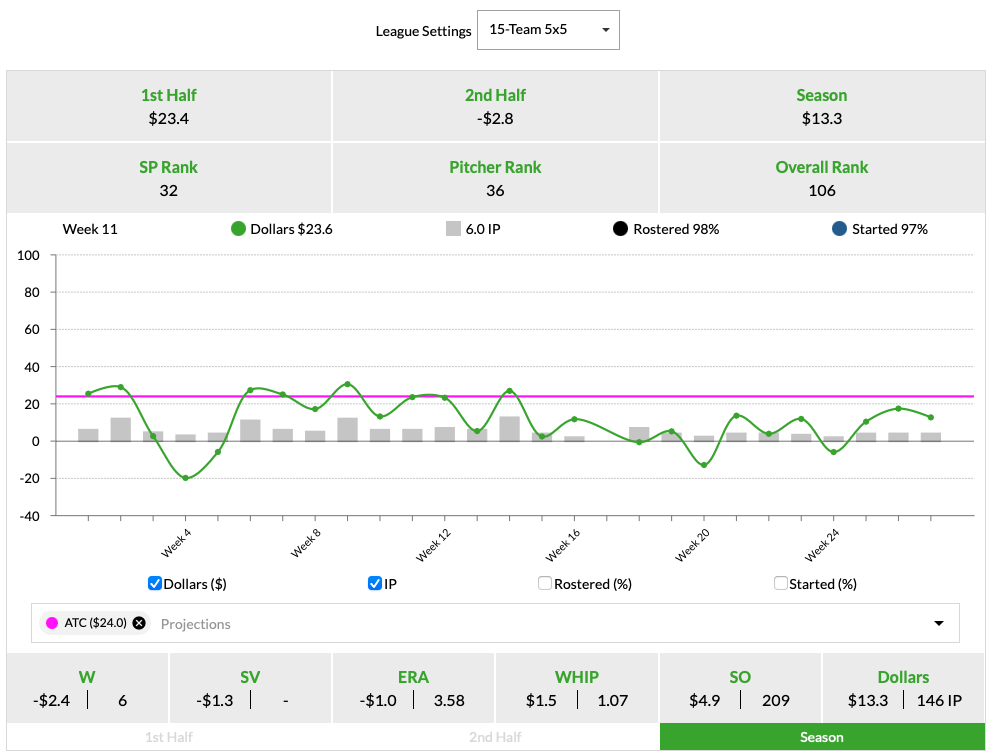Uncheck the IP checkbox
Screen dimensions: 992x756
point(375,583)
